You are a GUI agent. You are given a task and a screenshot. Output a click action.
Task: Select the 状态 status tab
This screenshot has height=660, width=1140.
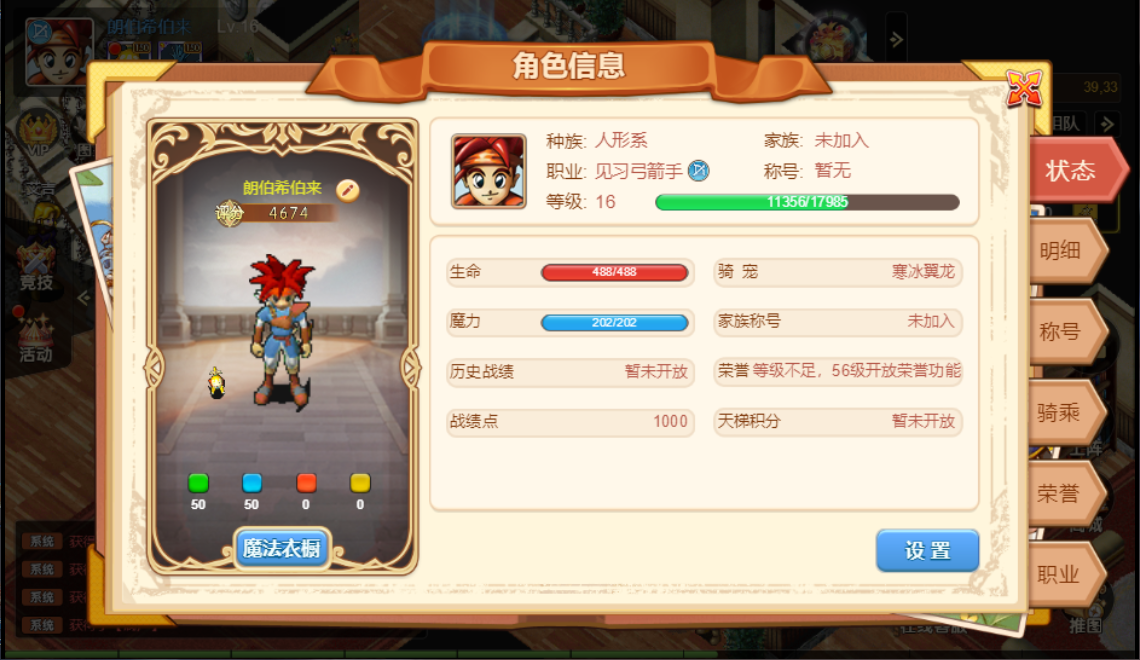(1077, 171)
